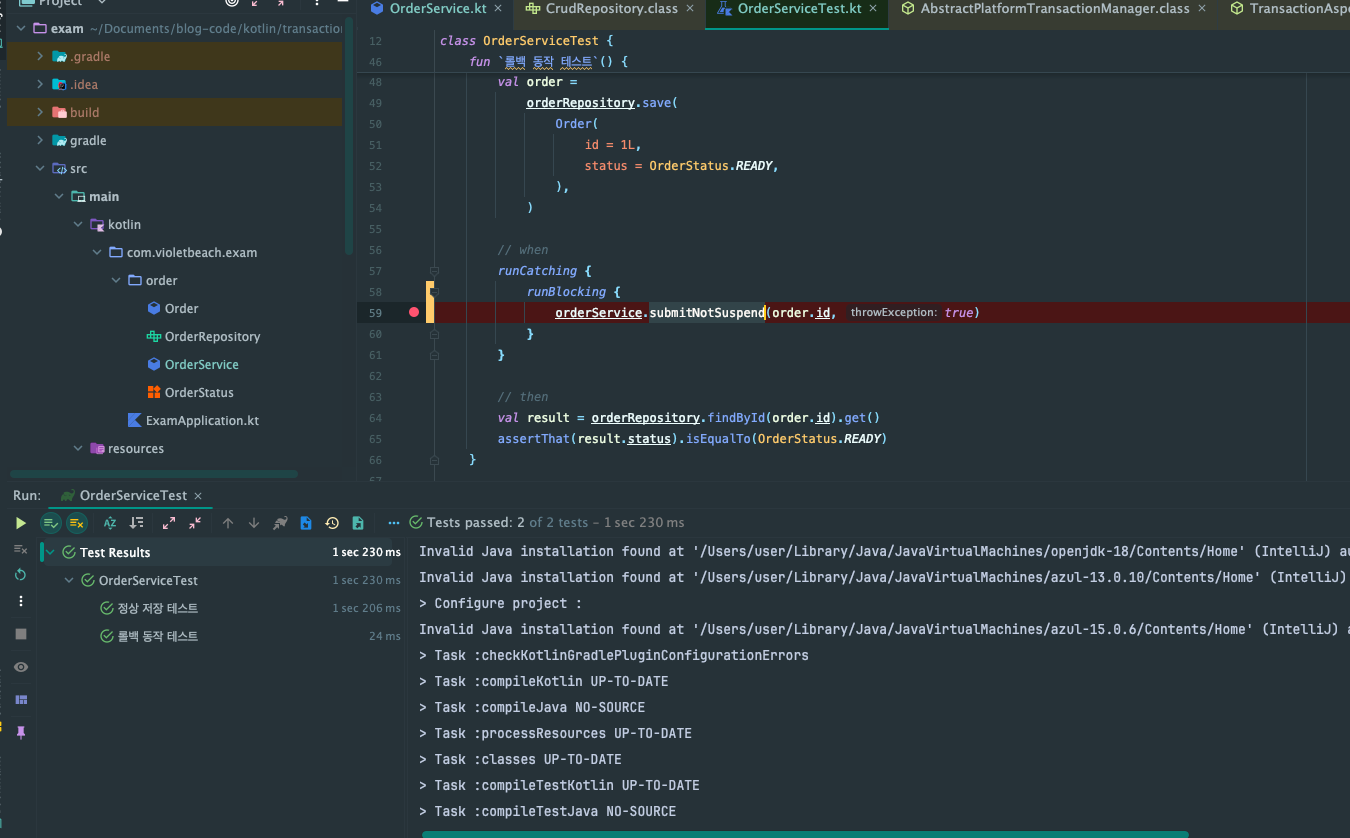Select the 정상 저장 테스트 result
Image resolution: width=1350 pixels, height=838 pixels.
tap(158, 608)
